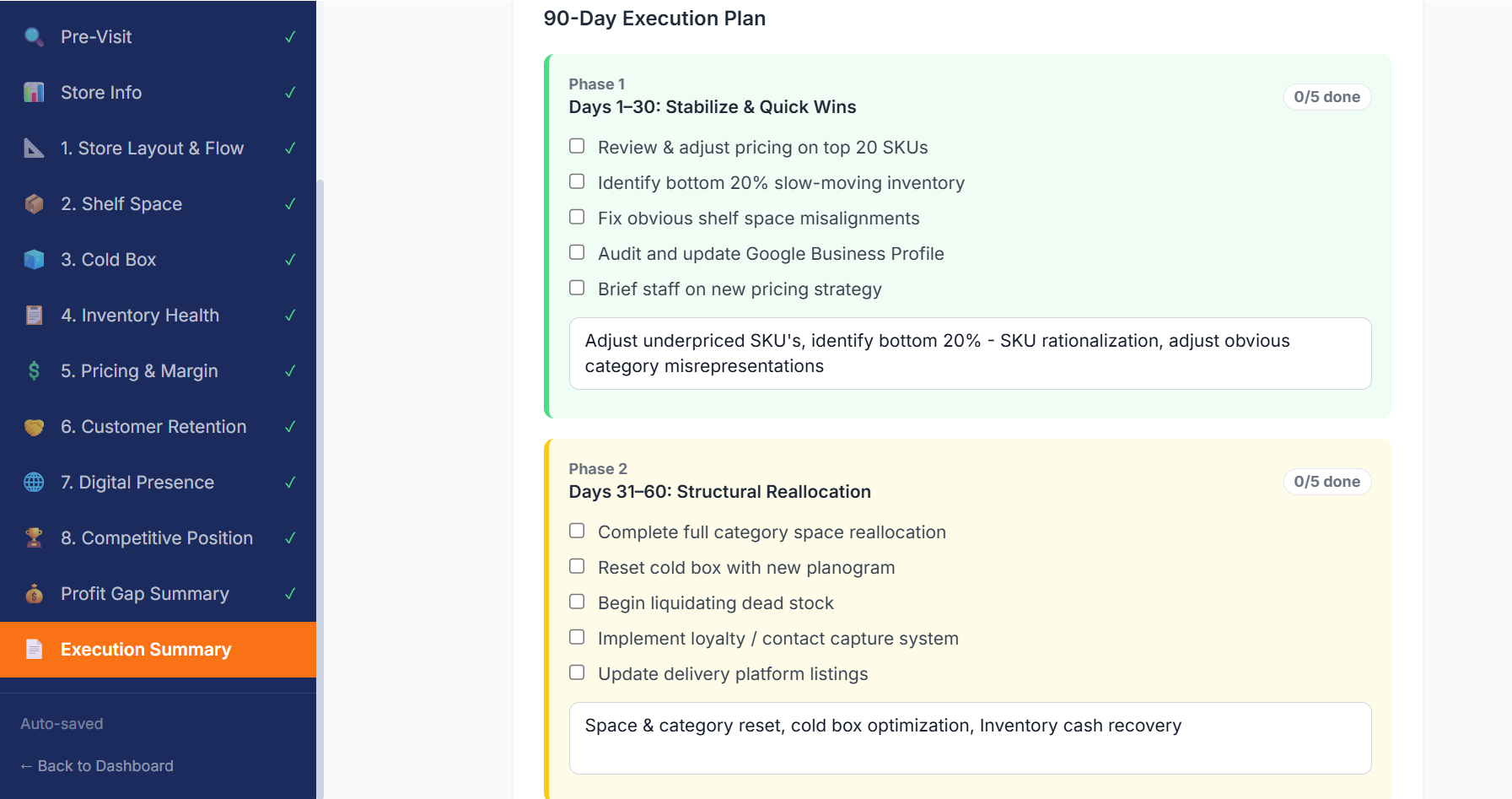Select the Store Layout & Flow ruler icon
The width and height of the screenshot is (1512, 799).
pyautogui.click(x=34, y=148)
